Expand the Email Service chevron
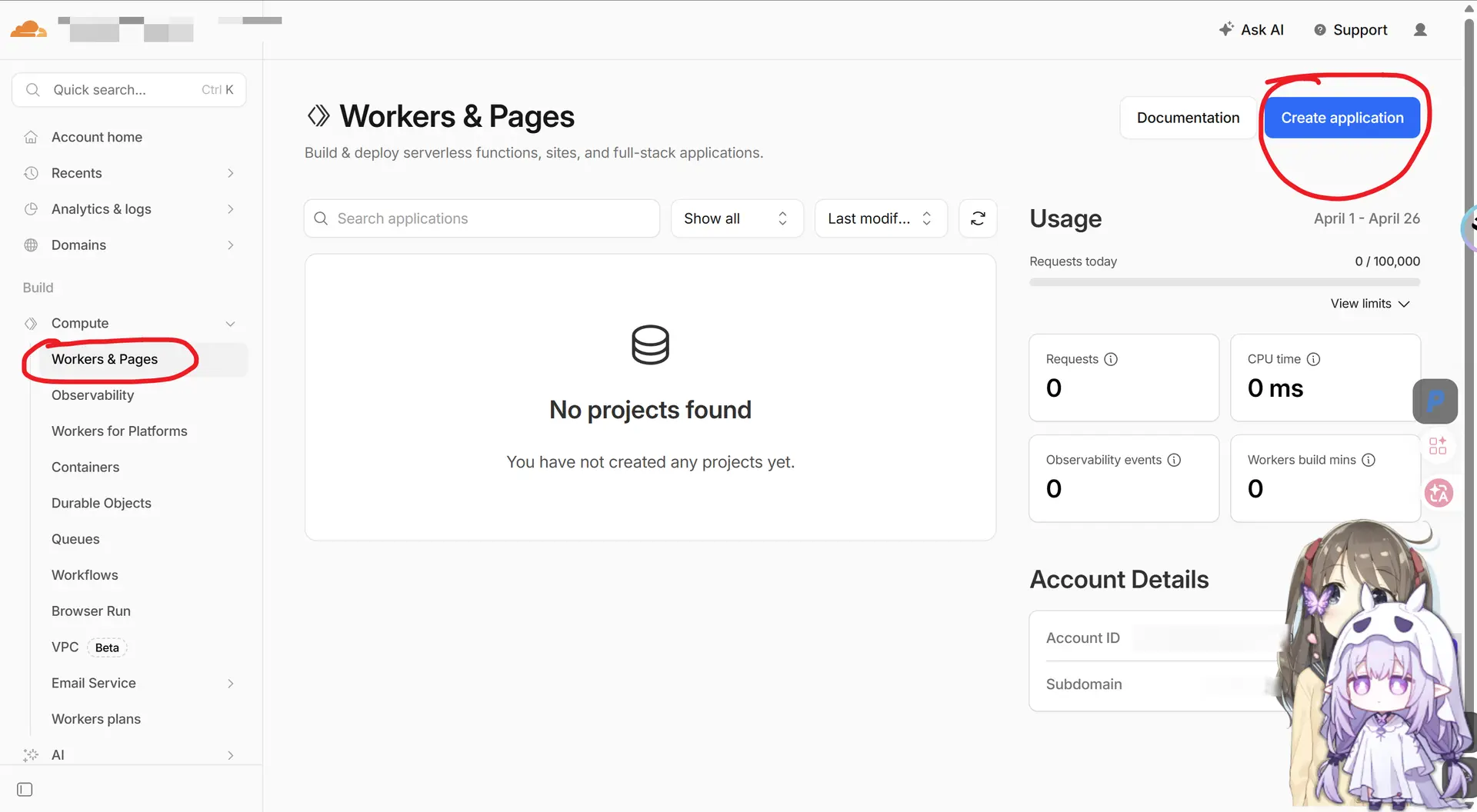The width and height of the screenshot is (1477, 812). (x=231, y=684)
